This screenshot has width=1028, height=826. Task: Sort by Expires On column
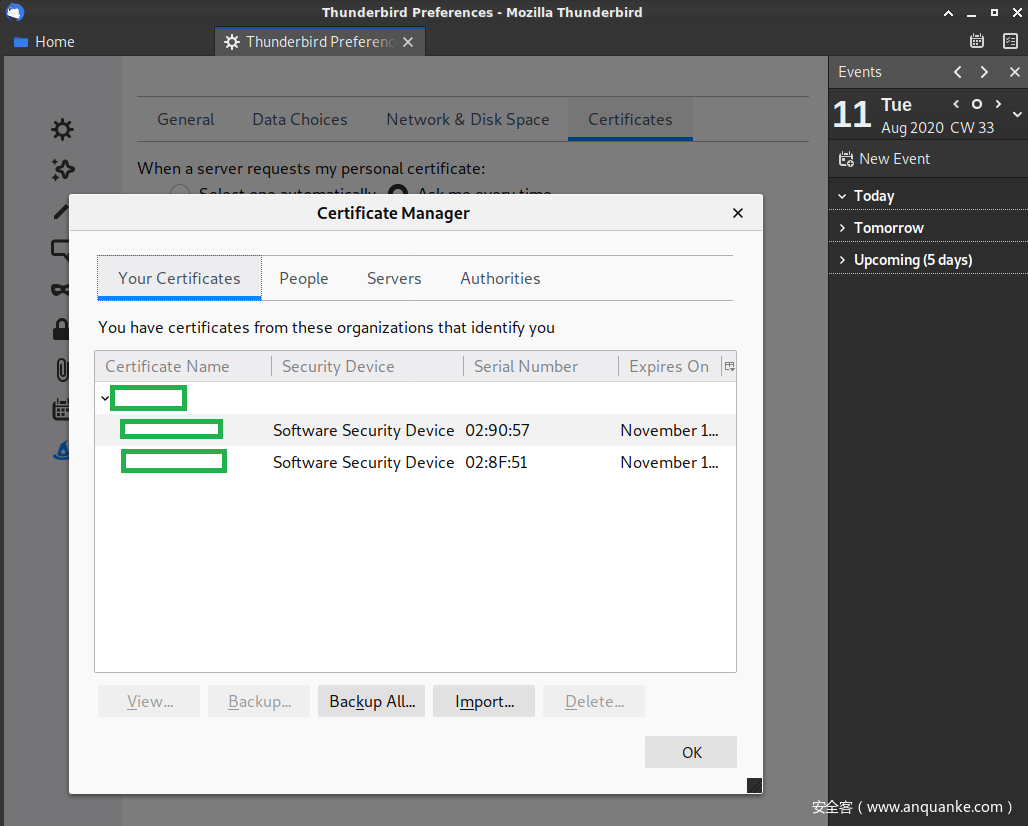(669, 366)
